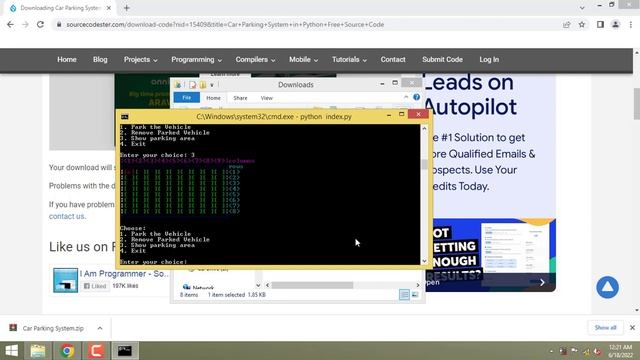Open File Explorer from the taskbar

(38, 351)
